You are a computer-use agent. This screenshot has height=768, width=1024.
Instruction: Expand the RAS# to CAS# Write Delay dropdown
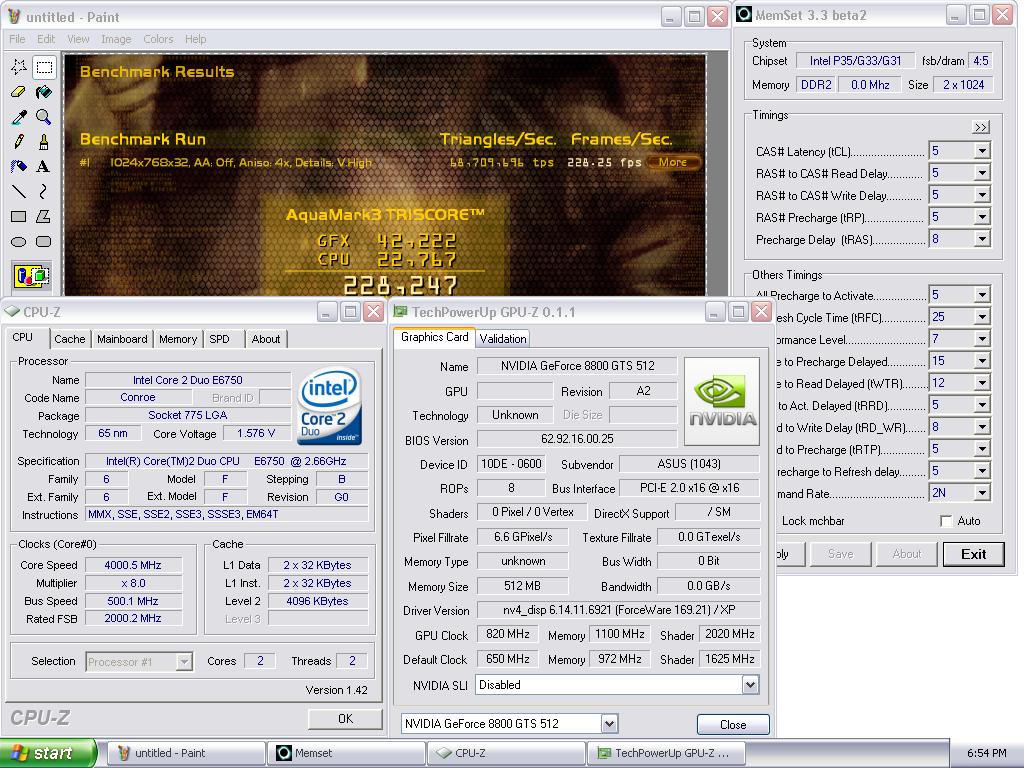click(982, 195)
